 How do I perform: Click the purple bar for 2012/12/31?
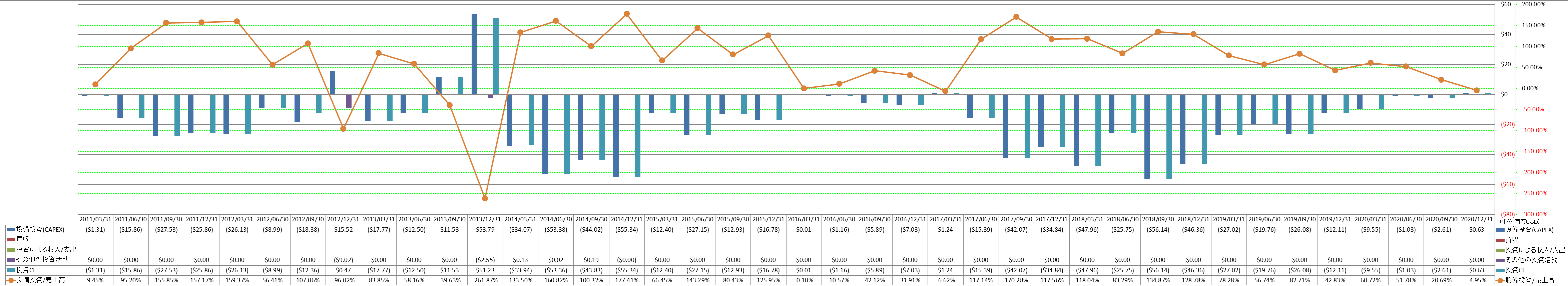pyautogui.click(x=349, y=101)
